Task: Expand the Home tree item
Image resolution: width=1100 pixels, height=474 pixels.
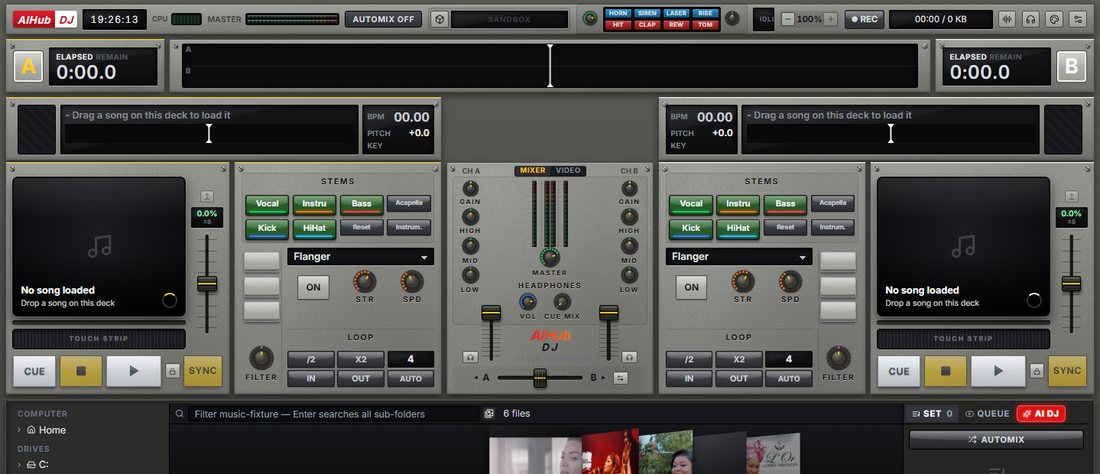Action: [20, 430]
